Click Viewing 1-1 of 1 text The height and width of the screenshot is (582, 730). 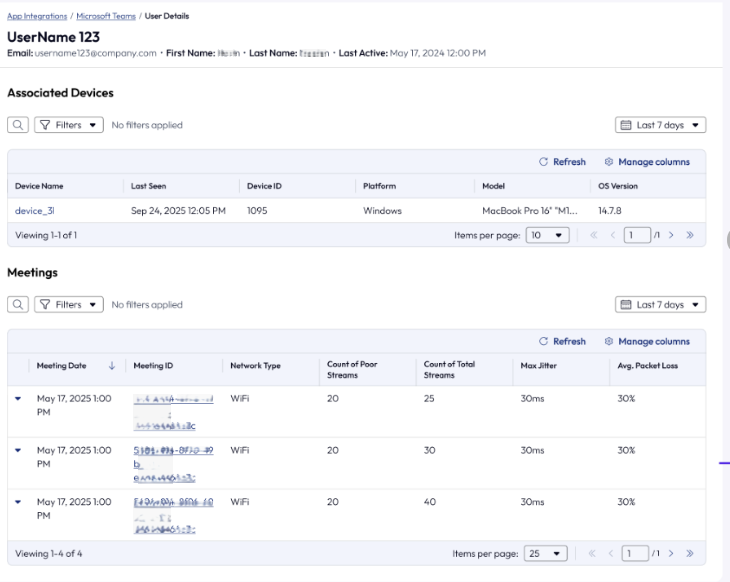pos(46,235)
